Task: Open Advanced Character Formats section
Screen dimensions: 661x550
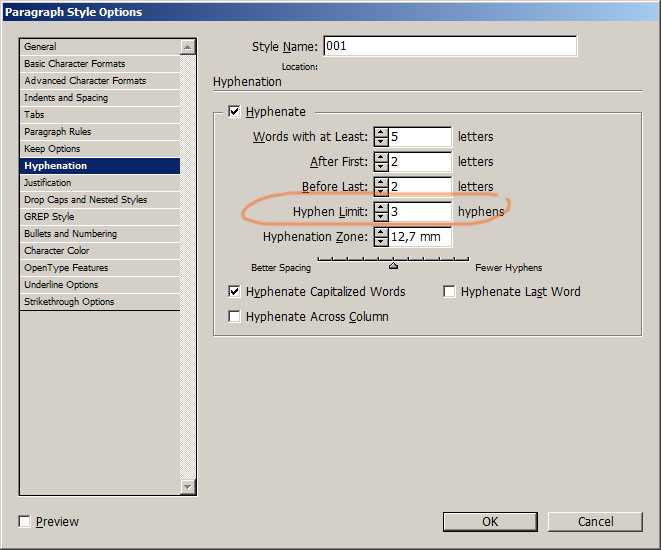Action: (x=100, y=80)
